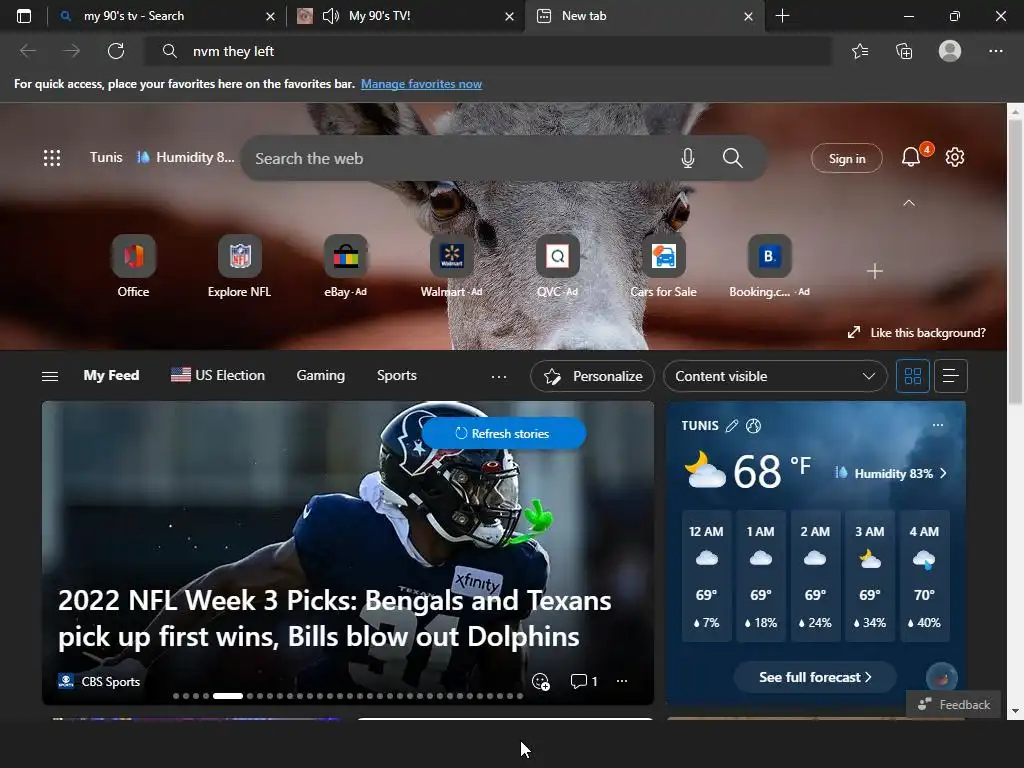Screen dimensions: 1024x768
Task: Select the Sports feed category
Action: [x=396, y=376]
